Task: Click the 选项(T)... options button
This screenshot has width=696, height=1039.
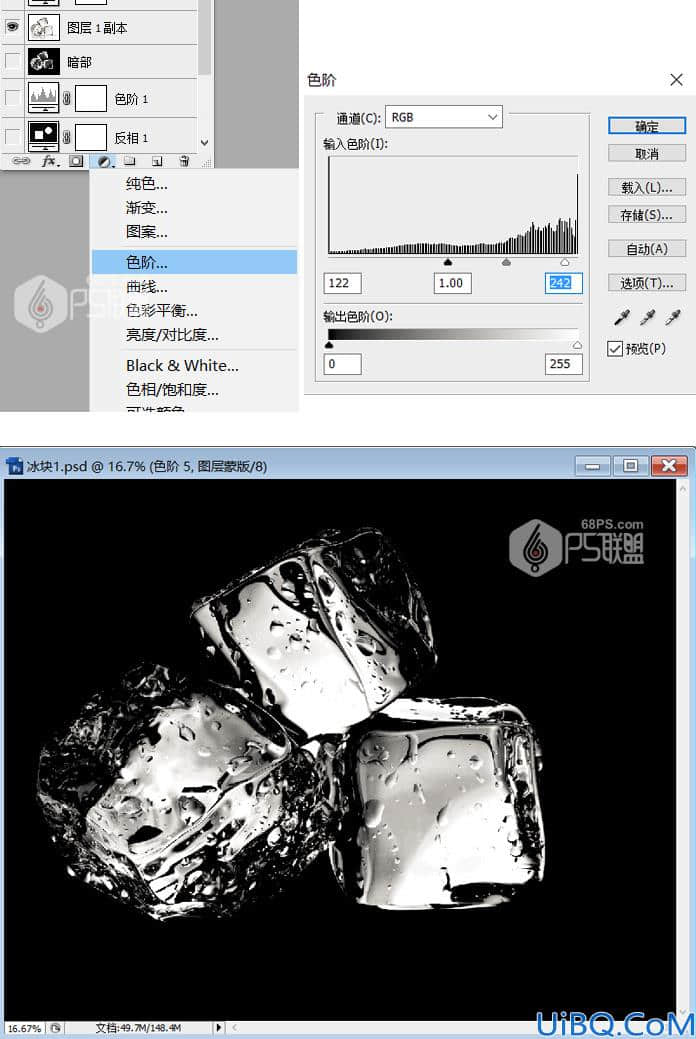Action: click(x=647, y=283)
